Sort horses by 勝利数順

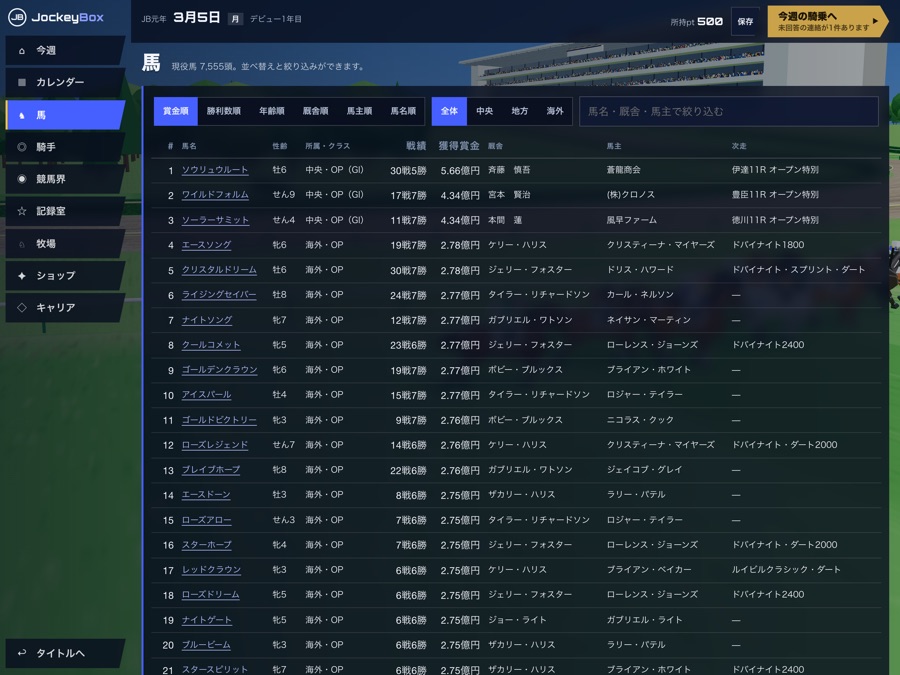point(224,111)
